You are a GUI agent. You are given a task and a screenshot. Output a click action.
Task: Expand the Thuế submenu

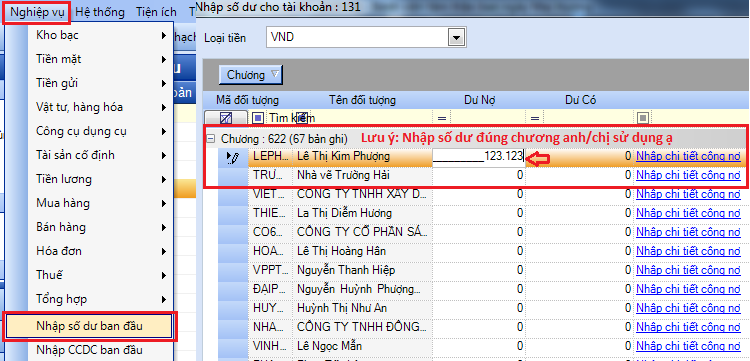[164, 275]
